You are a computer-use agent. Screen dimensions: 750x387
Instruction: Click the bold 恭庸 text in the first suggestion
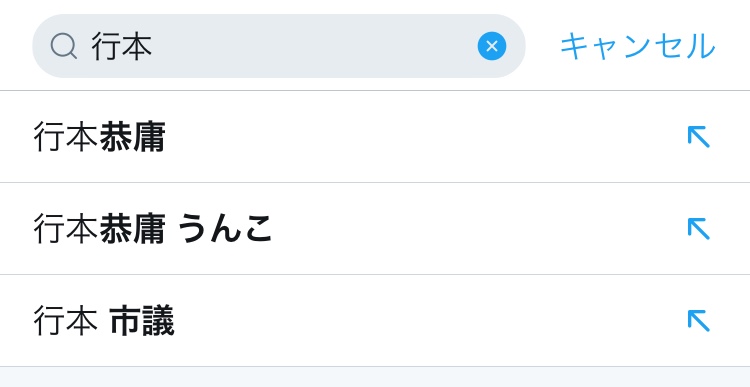click(x=132, y=137)
